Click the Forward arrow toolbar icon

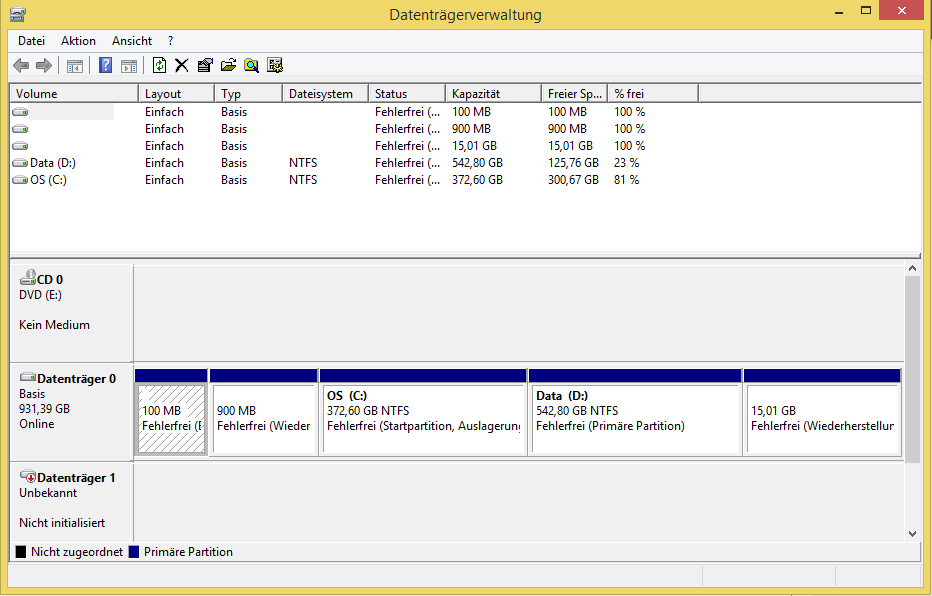point(44,65)
